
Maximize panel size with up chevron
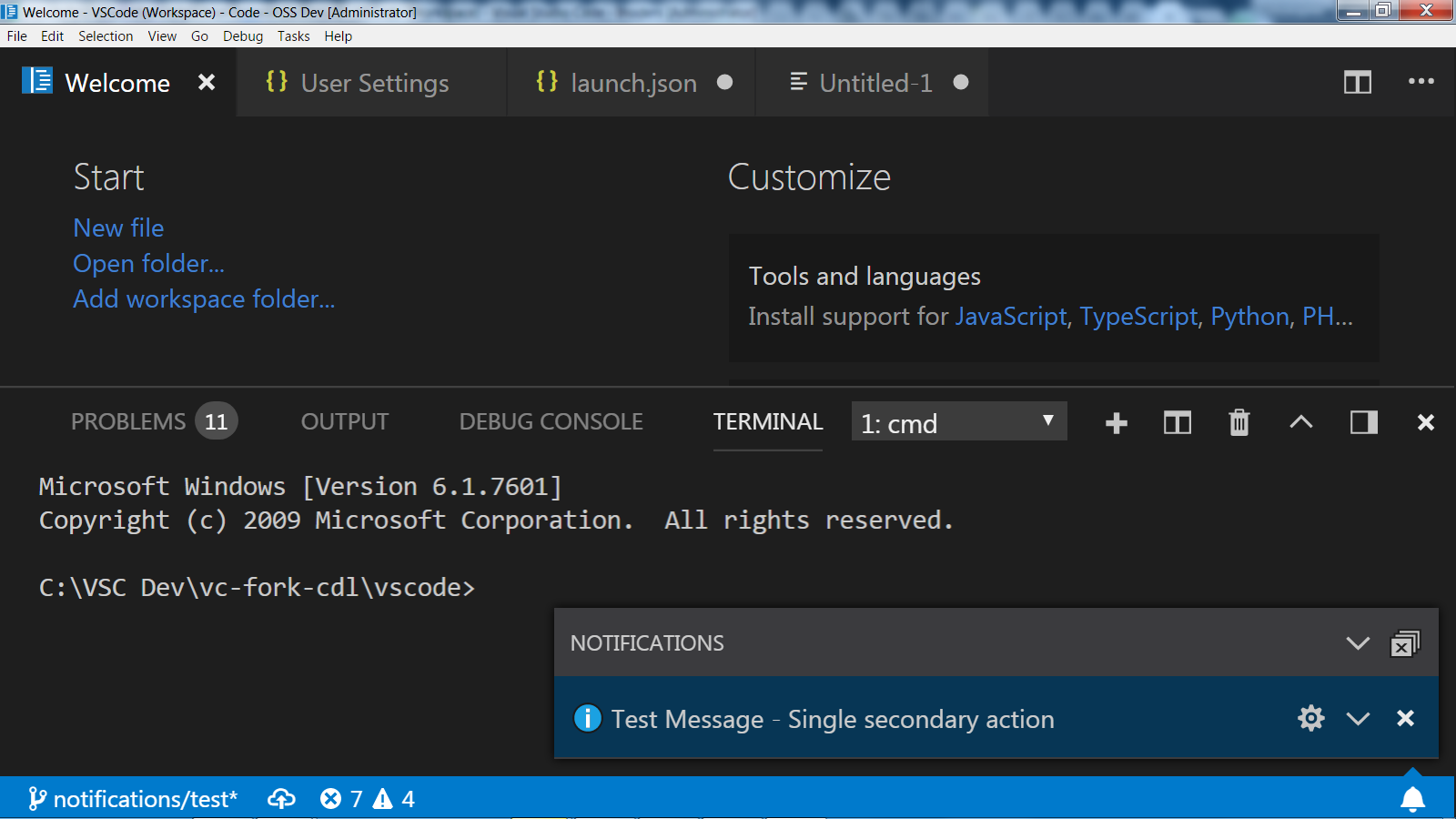point(1301,421)
